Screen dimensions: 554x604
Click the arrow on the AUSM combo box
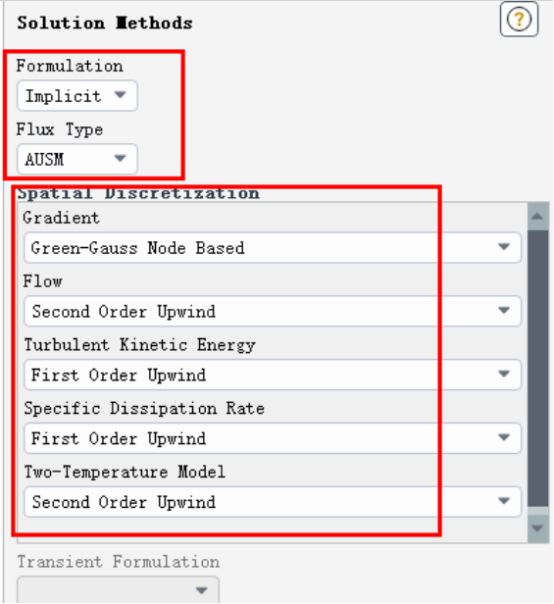(x=120, y=158)
